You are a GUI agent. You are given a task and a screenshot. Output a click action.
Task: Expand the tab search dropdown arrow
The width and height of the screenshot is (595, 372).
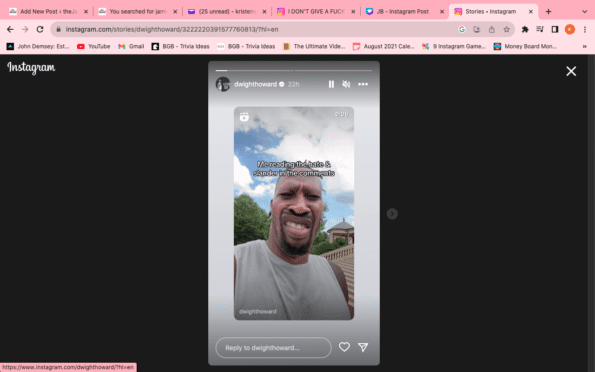(584, 12)
